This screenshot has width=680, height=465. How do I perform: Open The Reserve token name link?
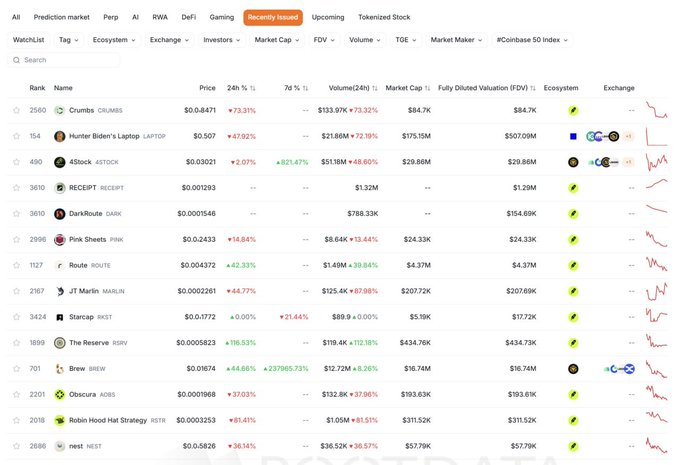89,343
